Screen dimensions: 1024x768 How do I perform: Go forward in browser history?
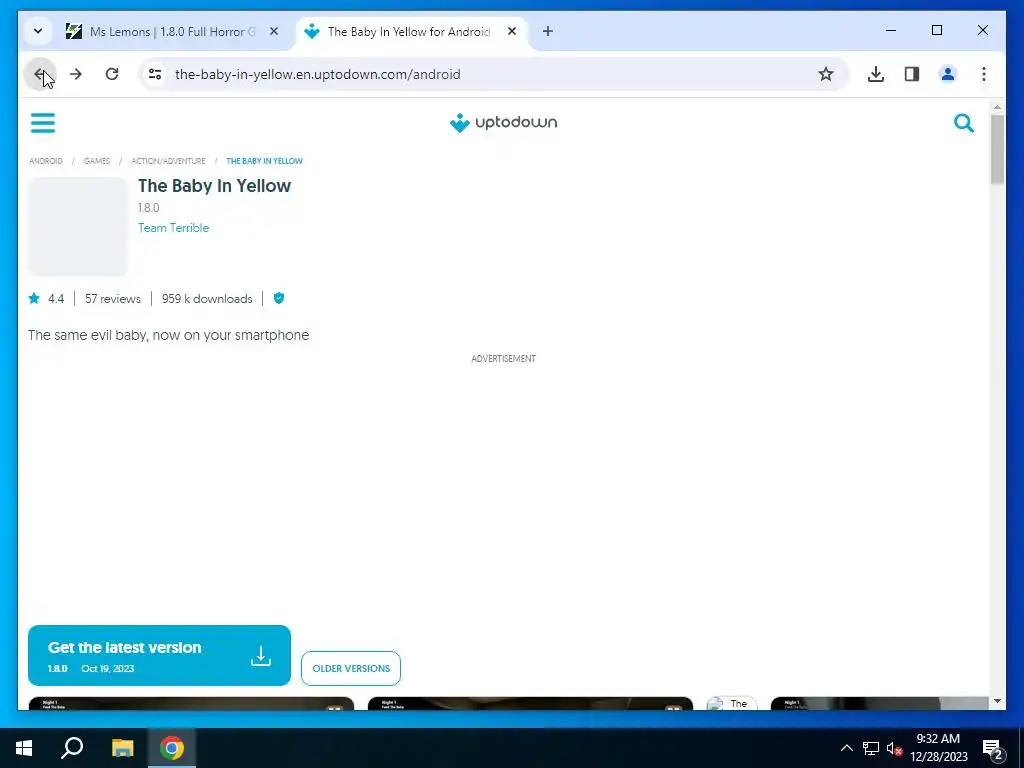point(76,74)
